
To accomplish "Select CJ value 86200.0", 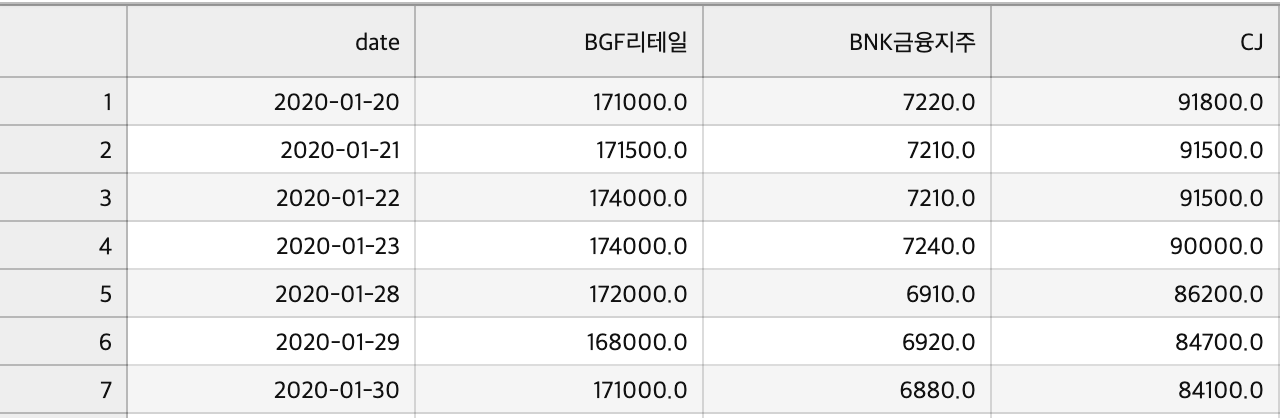I will pos(1135,294).
